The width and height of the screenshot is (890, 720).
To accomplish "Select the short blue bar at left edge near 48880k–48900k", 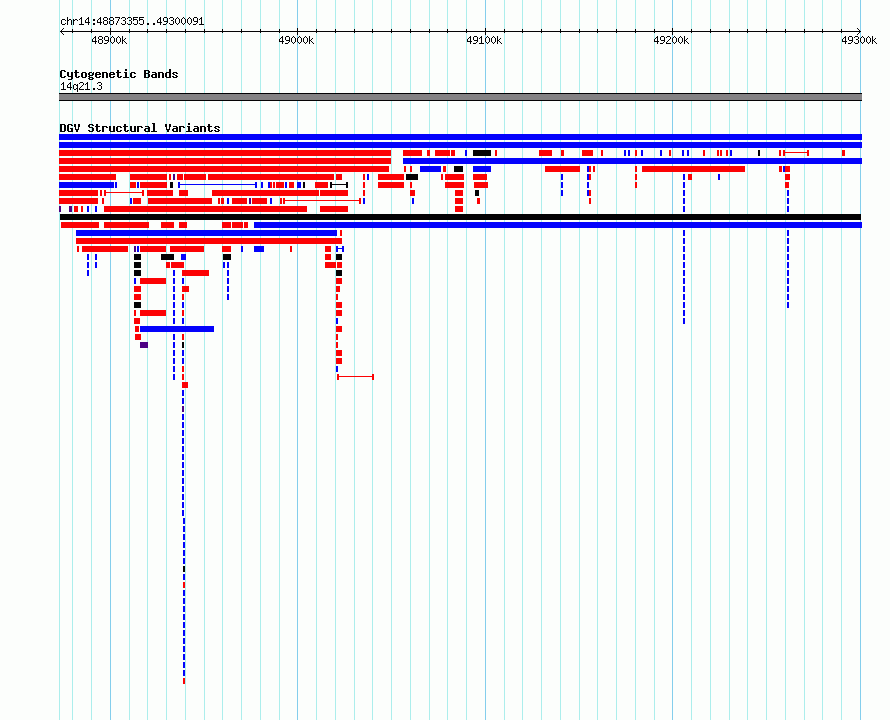I will pyautogui.click(x=87, y=185).
